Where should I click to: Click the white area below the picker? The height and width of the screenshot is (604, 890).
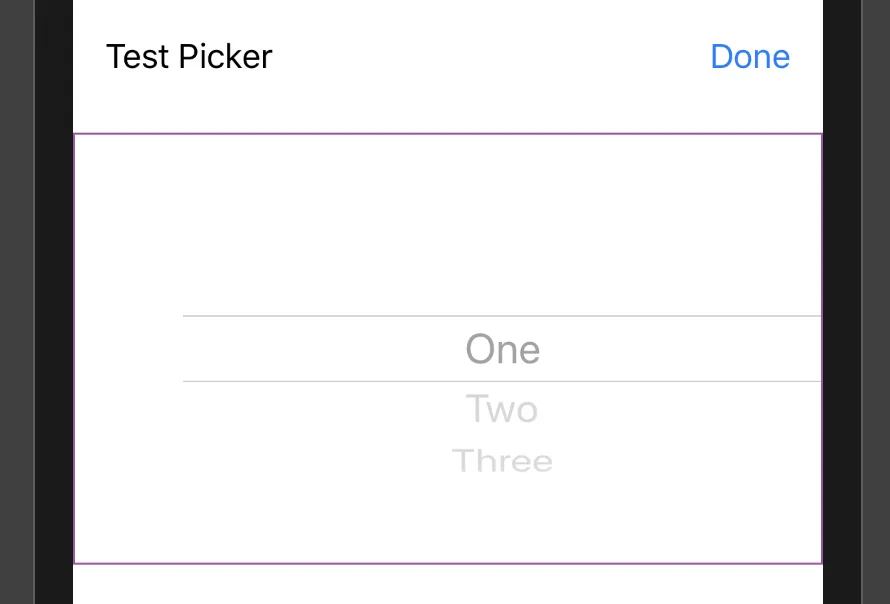(448, 585)
